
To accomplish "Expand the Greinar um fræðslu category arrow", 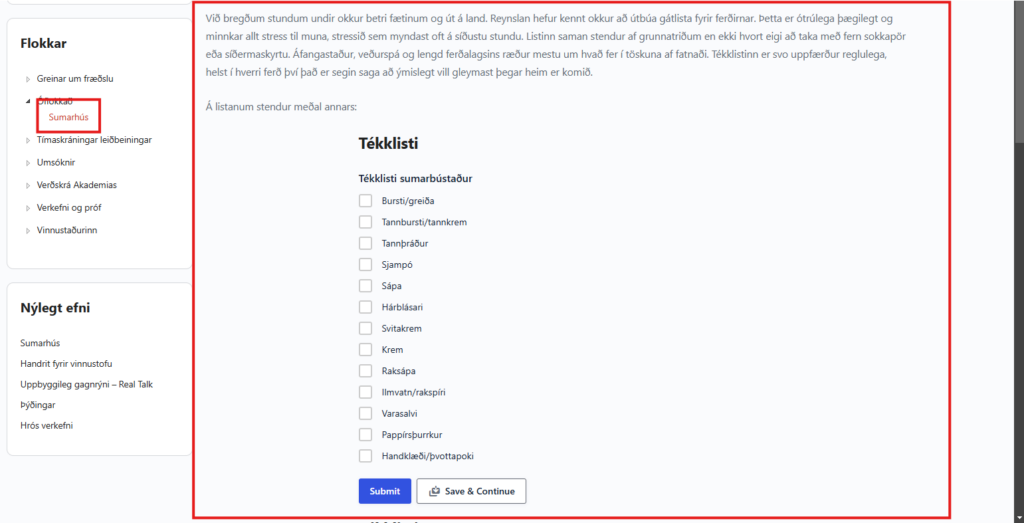I will tap(28, 79).
